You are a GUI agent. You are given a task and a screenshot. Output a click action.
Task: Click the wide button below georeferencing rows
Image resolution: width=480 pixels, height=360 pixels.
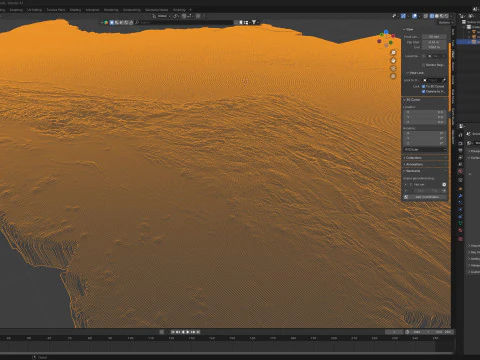[x=425, y=197]
